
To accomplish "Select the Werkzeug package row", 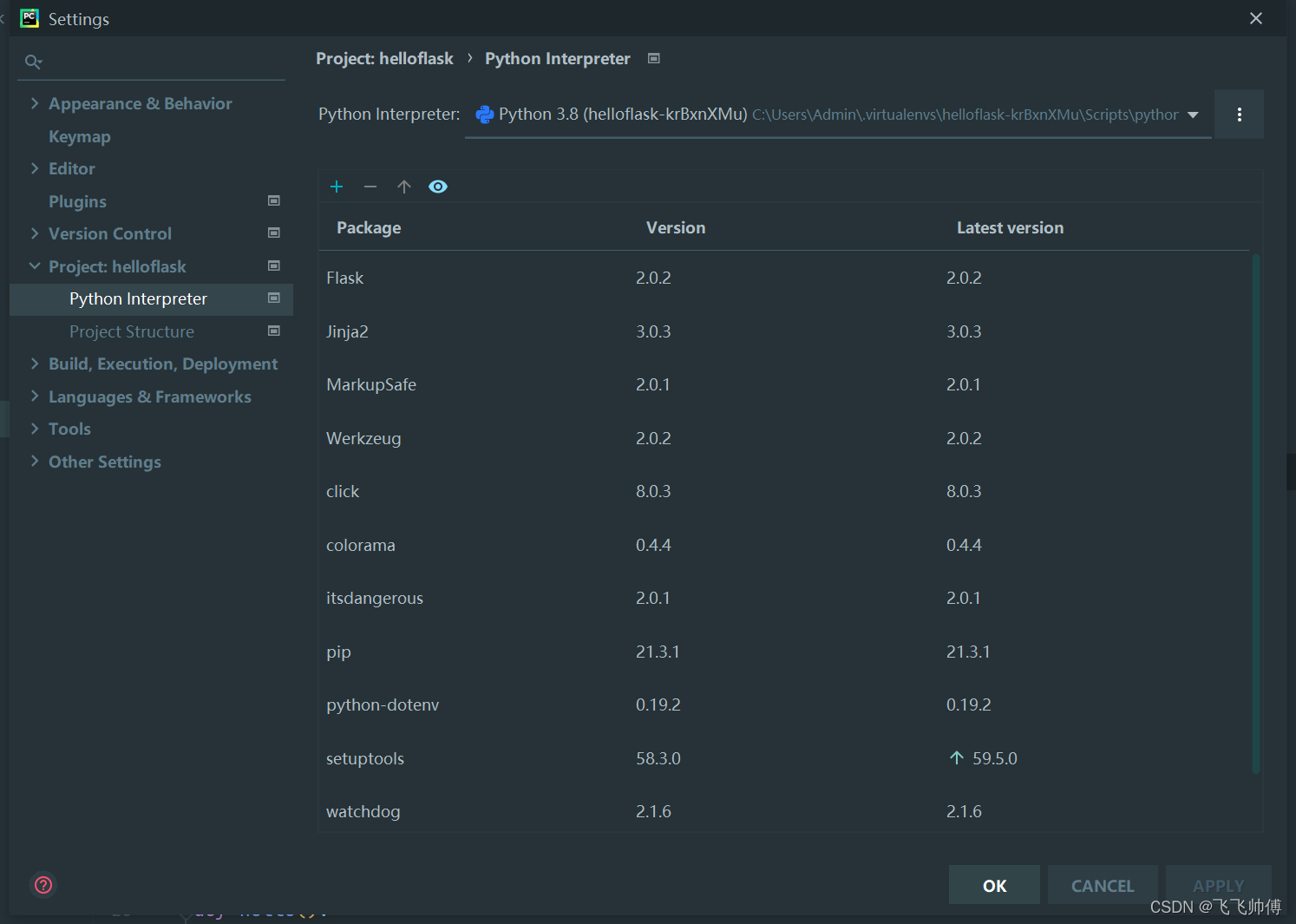I will coord(785,438).
